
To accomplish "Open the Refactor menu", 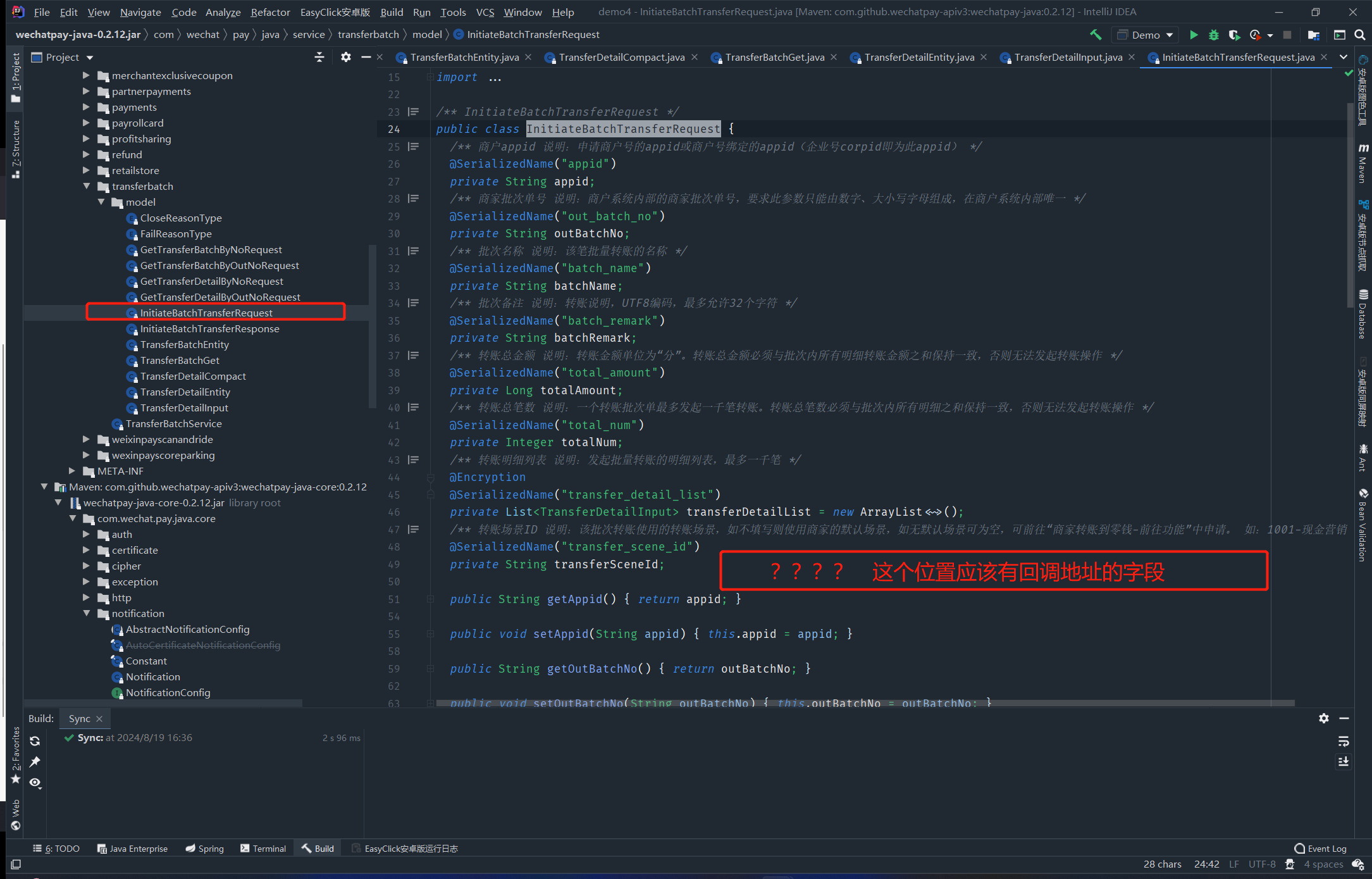I will pyautogui.click(x=270, y=12).
